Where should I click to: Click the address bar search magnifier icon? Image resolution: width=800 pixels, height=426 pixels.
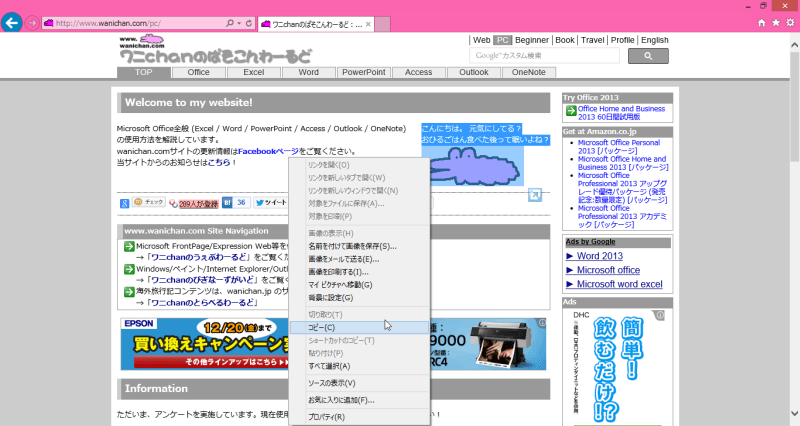point(230,23)
